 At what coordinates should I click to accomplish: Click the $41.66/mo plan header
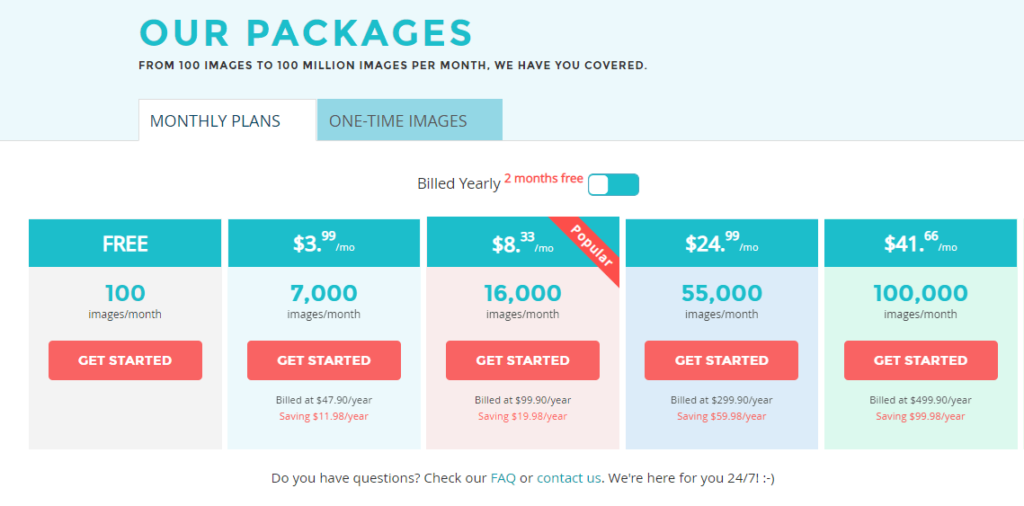tap(921, 243)
